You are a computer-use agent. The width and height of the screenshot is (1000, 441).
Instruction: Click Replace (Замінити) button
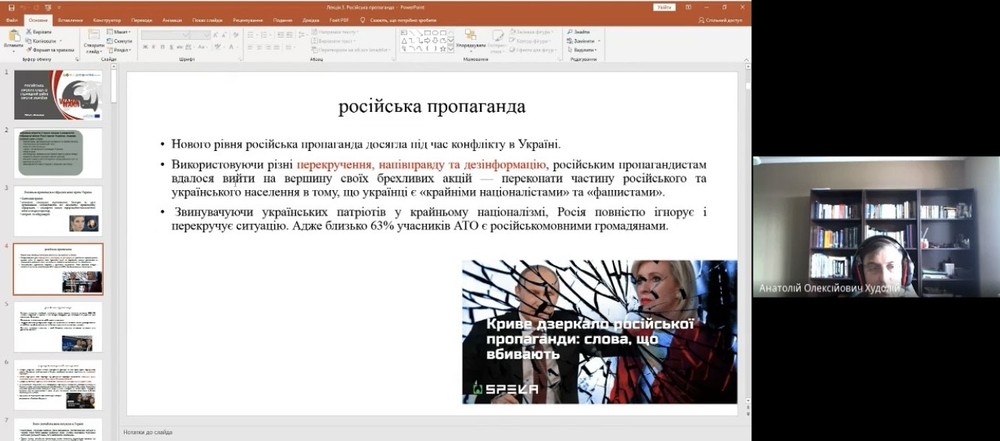(582, 41)
